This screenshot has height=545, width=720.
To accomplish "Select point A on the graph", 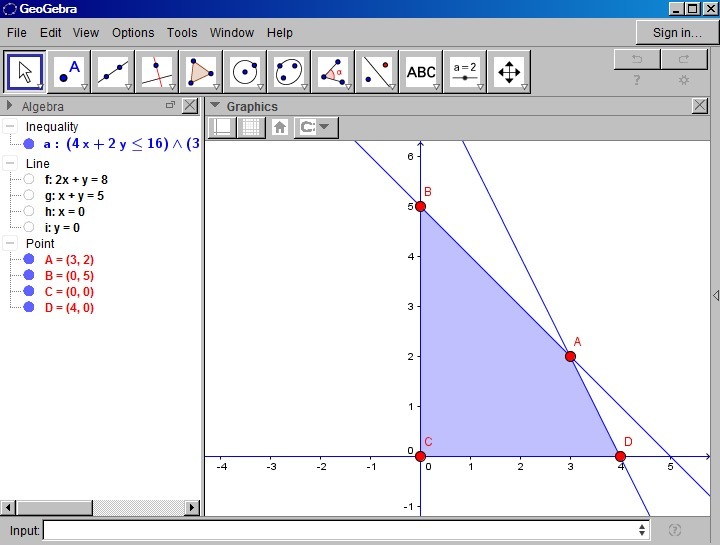I will click(570, 356).
